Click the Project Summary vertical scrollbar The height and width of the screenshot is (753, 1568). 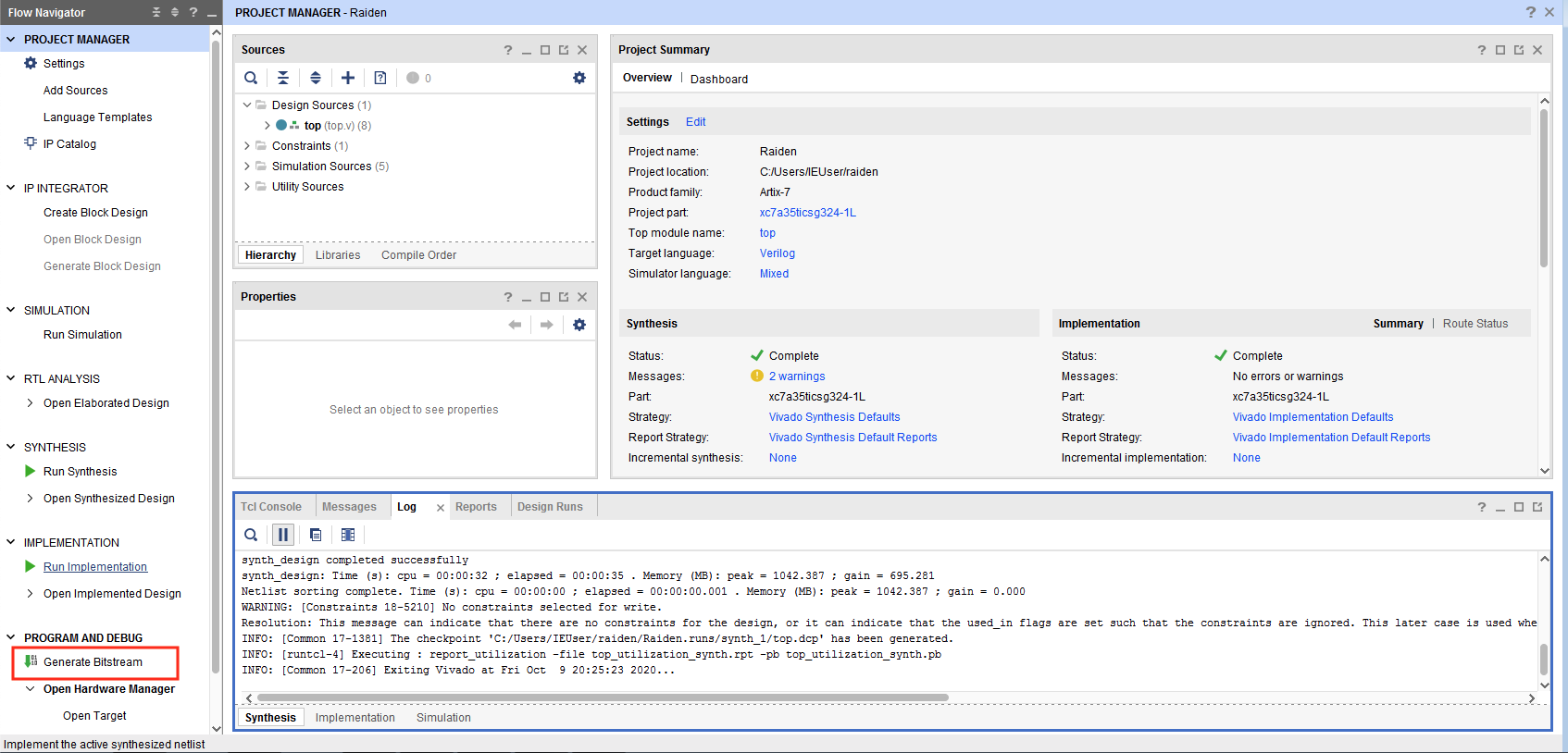pos(1544,188)
